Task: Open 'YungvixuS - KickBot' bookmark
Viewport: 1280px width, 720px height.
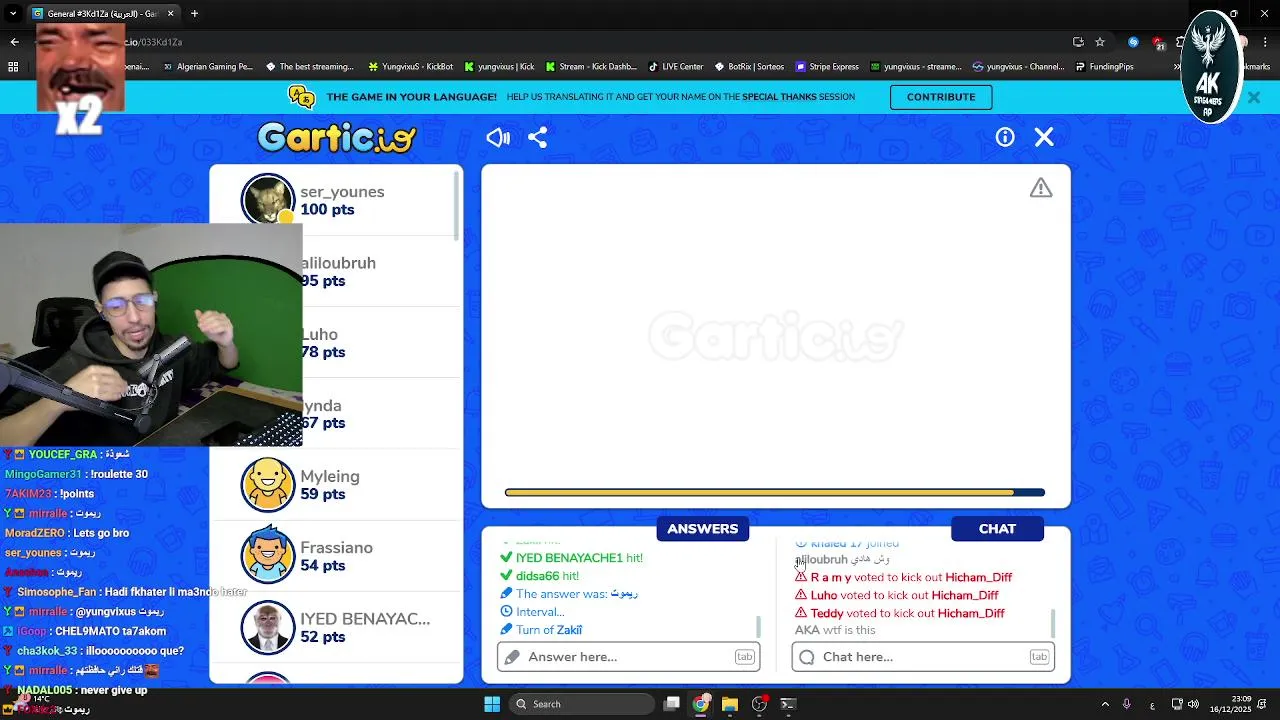Action: [x=411, y=67]
